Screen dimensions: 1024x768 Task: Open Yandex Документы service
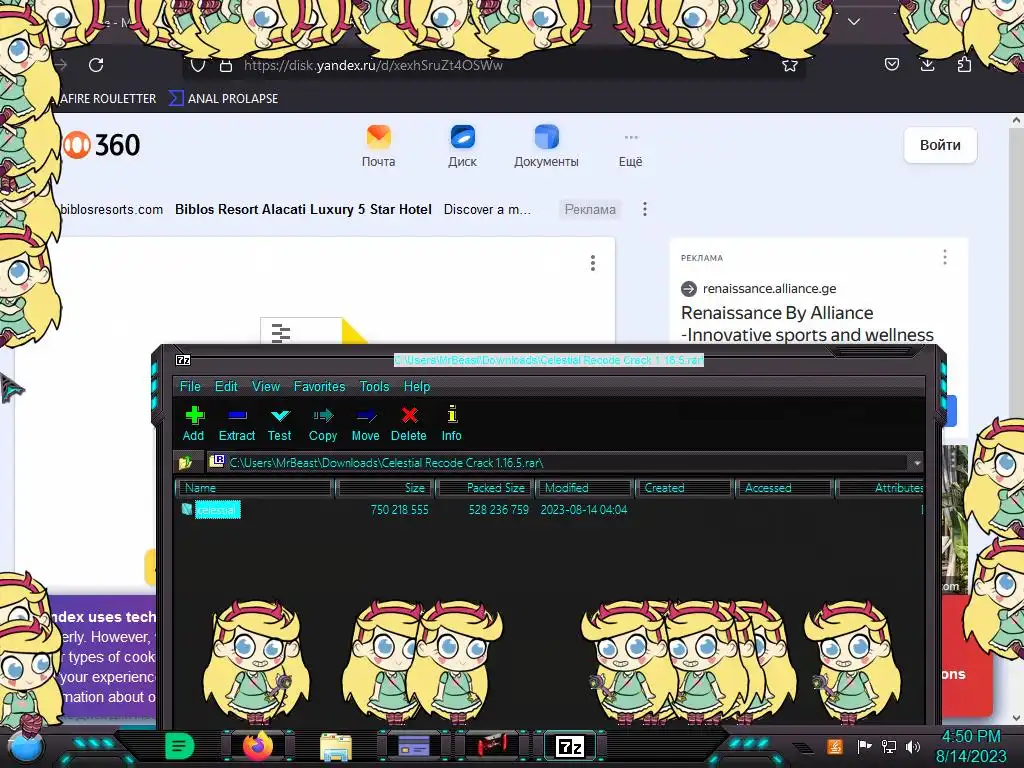pos(546,146)
